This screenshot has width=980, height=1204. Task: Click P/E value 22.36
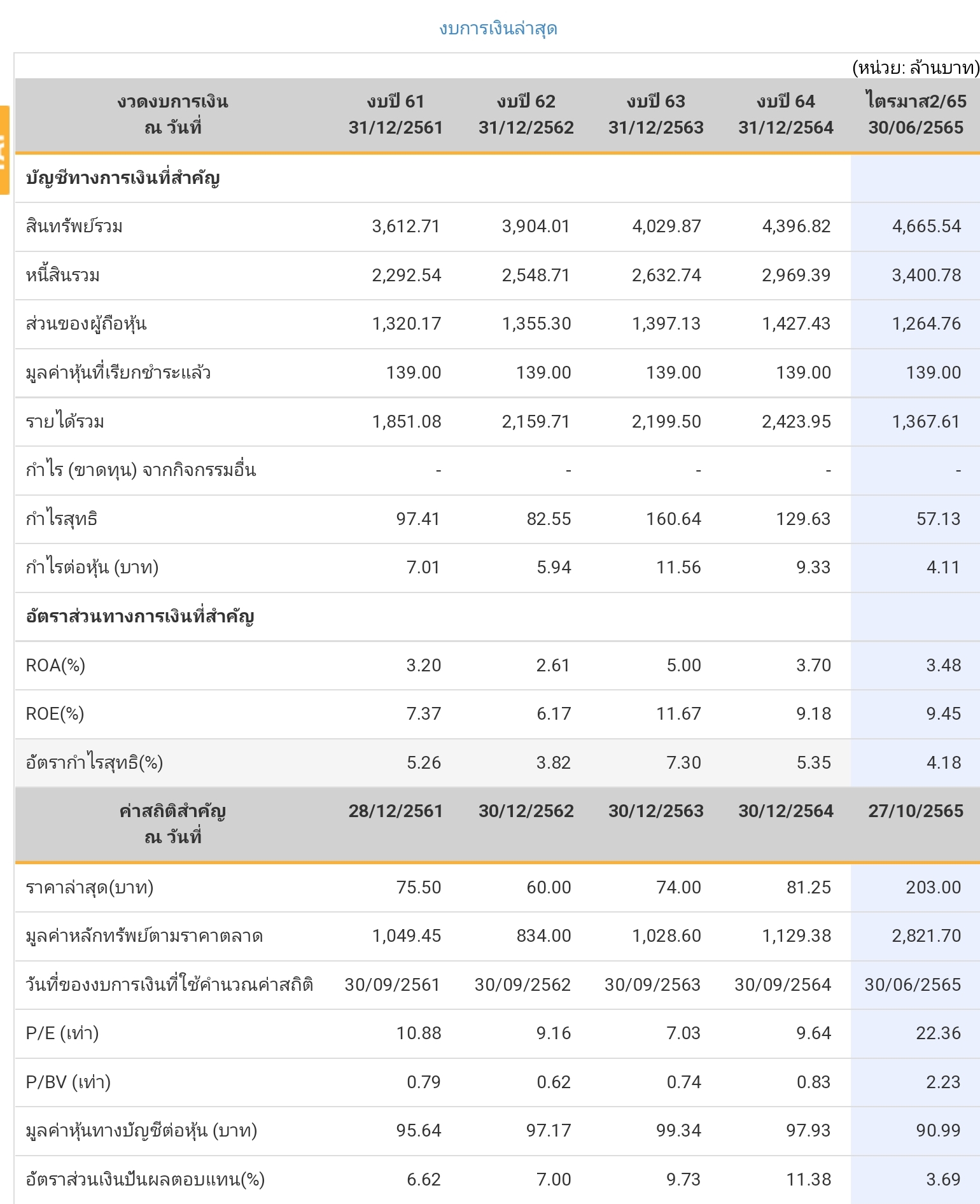(x=939, y=1033)
